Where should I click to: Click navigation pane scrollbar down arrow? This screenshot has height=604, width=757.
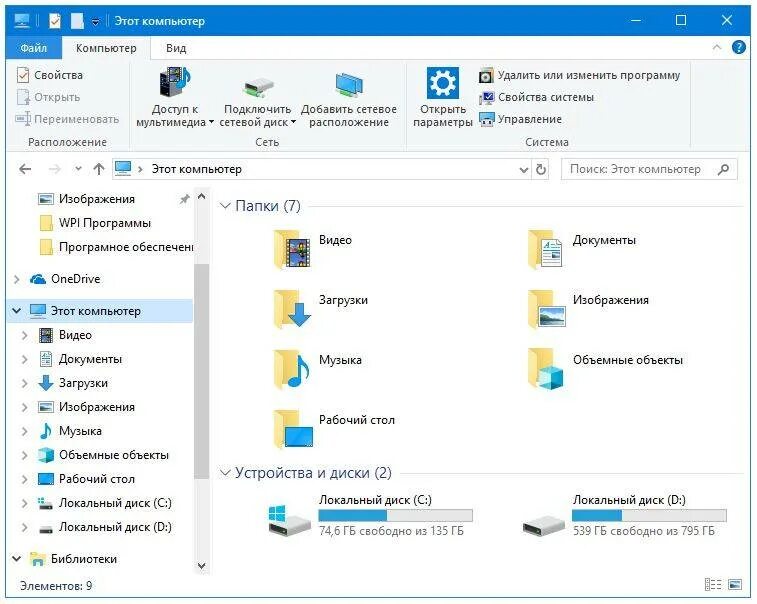(x=202, y=566)
